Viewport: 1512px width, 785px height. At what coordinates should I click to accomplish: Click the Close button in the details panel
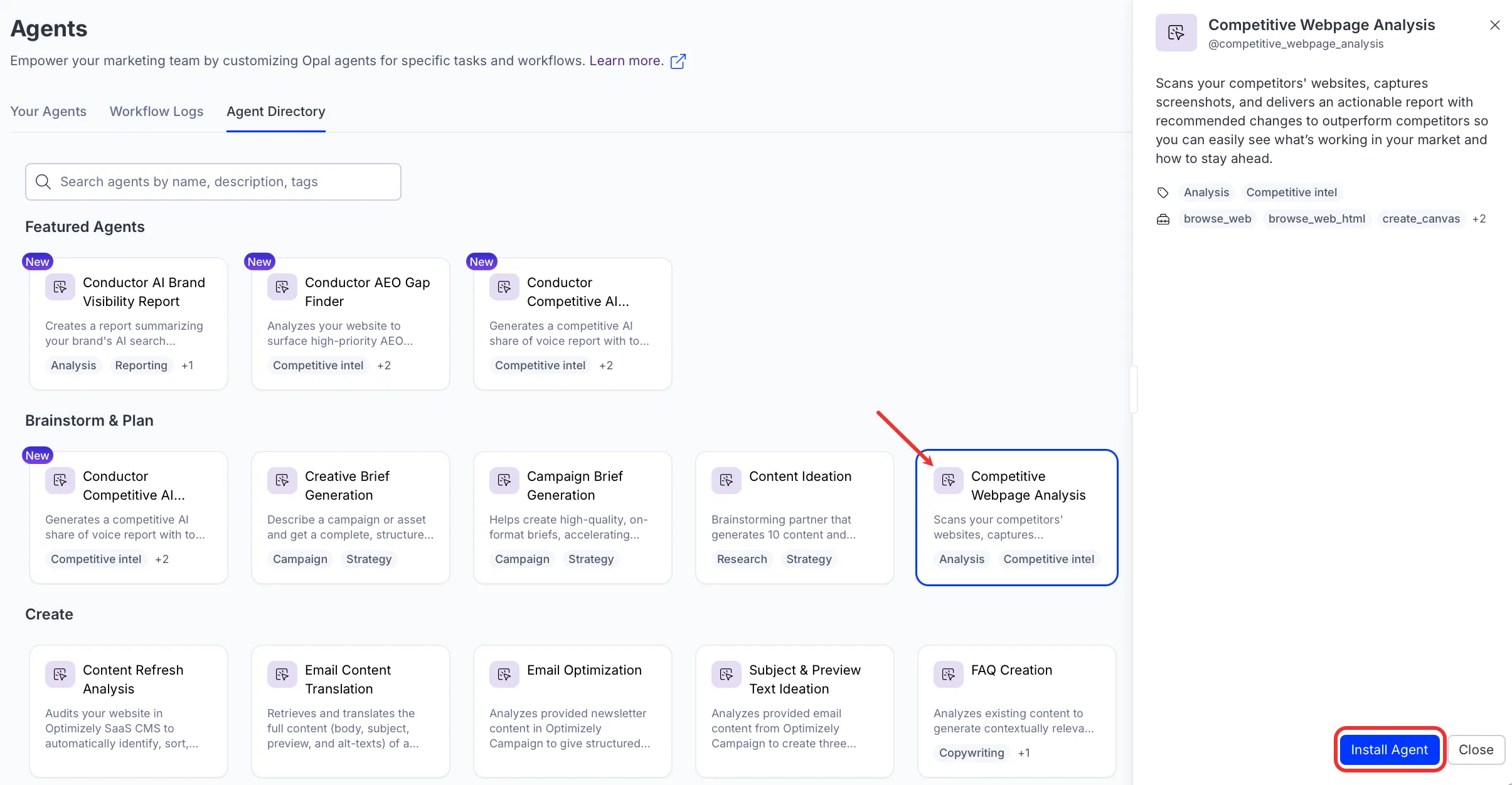point(1476,750)
